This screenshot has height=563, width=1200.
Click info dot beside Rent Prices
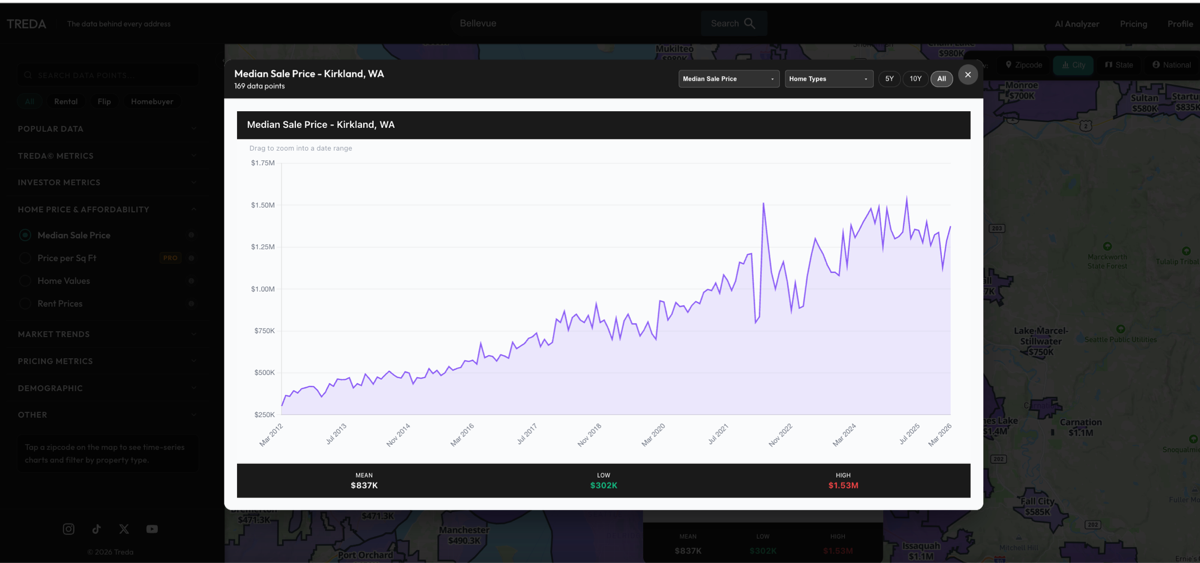(191, 303)
